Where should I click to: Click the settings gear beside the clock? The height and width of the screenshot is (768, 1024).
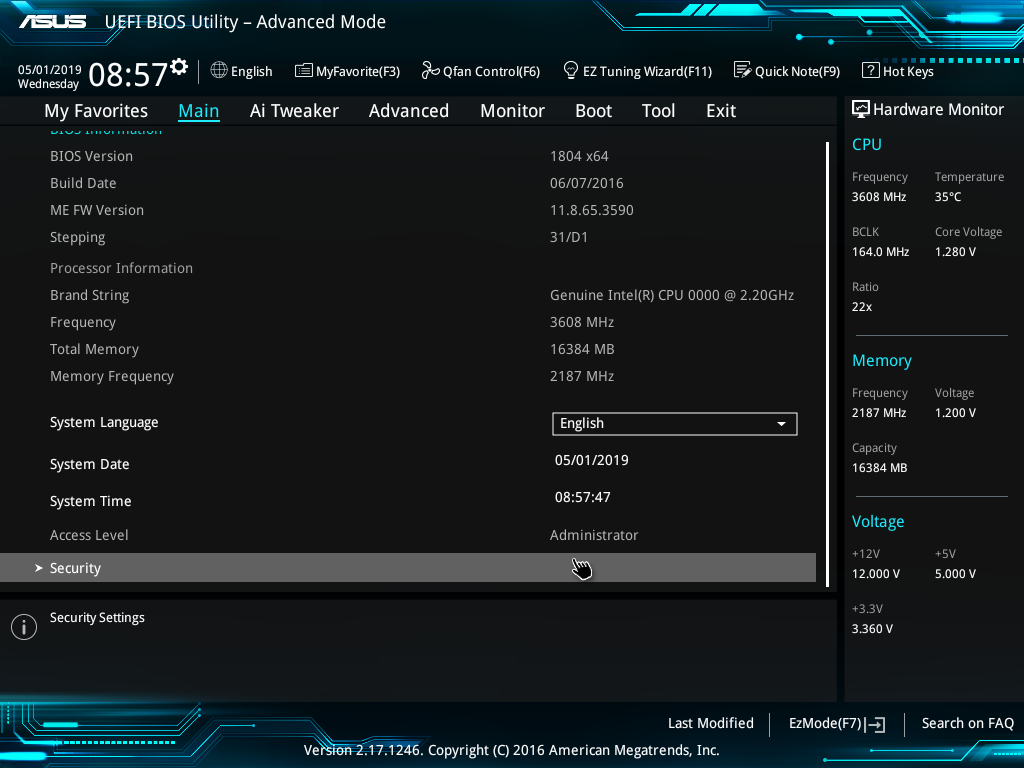tap(179, 67)
